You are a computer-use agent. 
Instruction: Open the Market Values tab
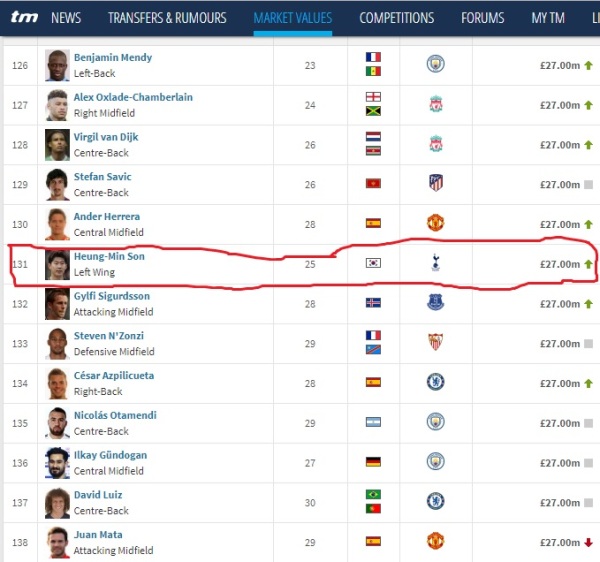pos(293,18)
